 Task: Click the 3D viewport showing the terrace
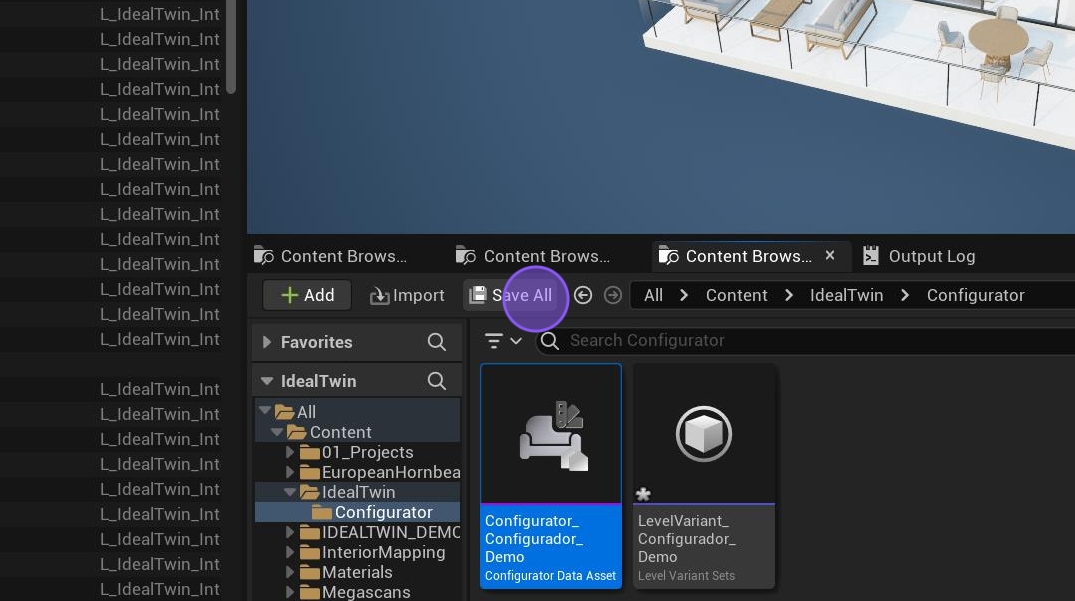(x=661, y=116)
